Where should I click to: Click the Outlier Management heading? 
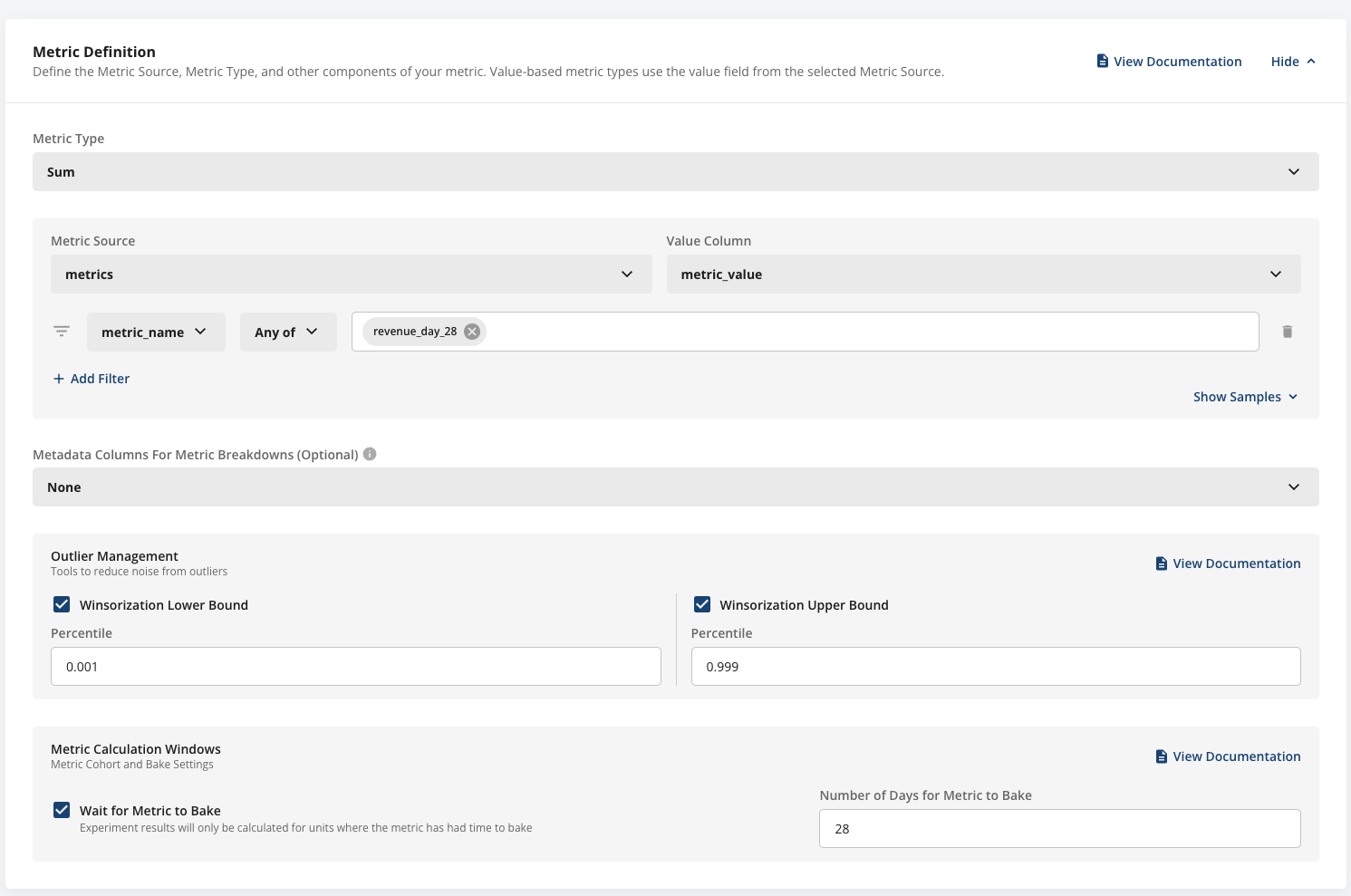click(114, 556)
